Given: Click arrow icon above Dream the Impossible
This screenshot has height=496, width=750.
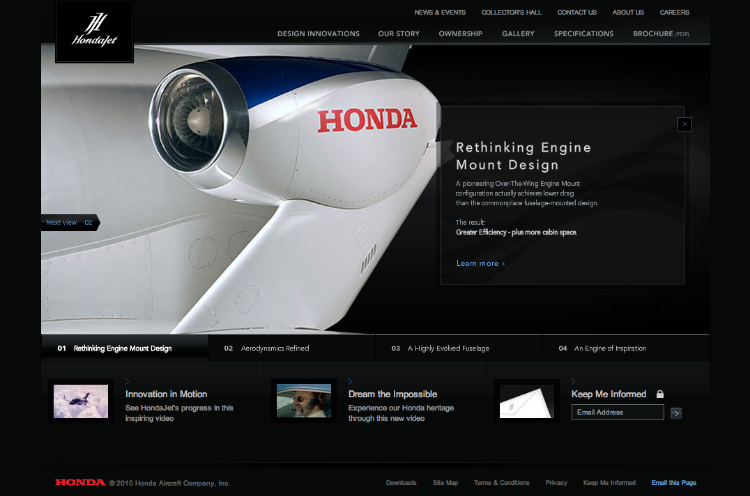Looking at the screenshot, I should click(x=350, y=381).
